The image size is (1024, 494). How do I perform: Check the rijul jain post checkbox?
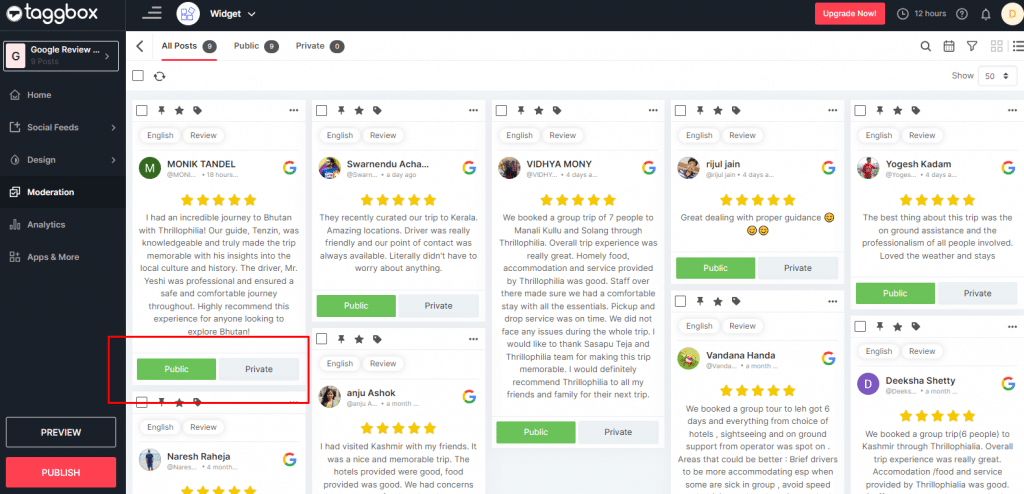point(680,110)
